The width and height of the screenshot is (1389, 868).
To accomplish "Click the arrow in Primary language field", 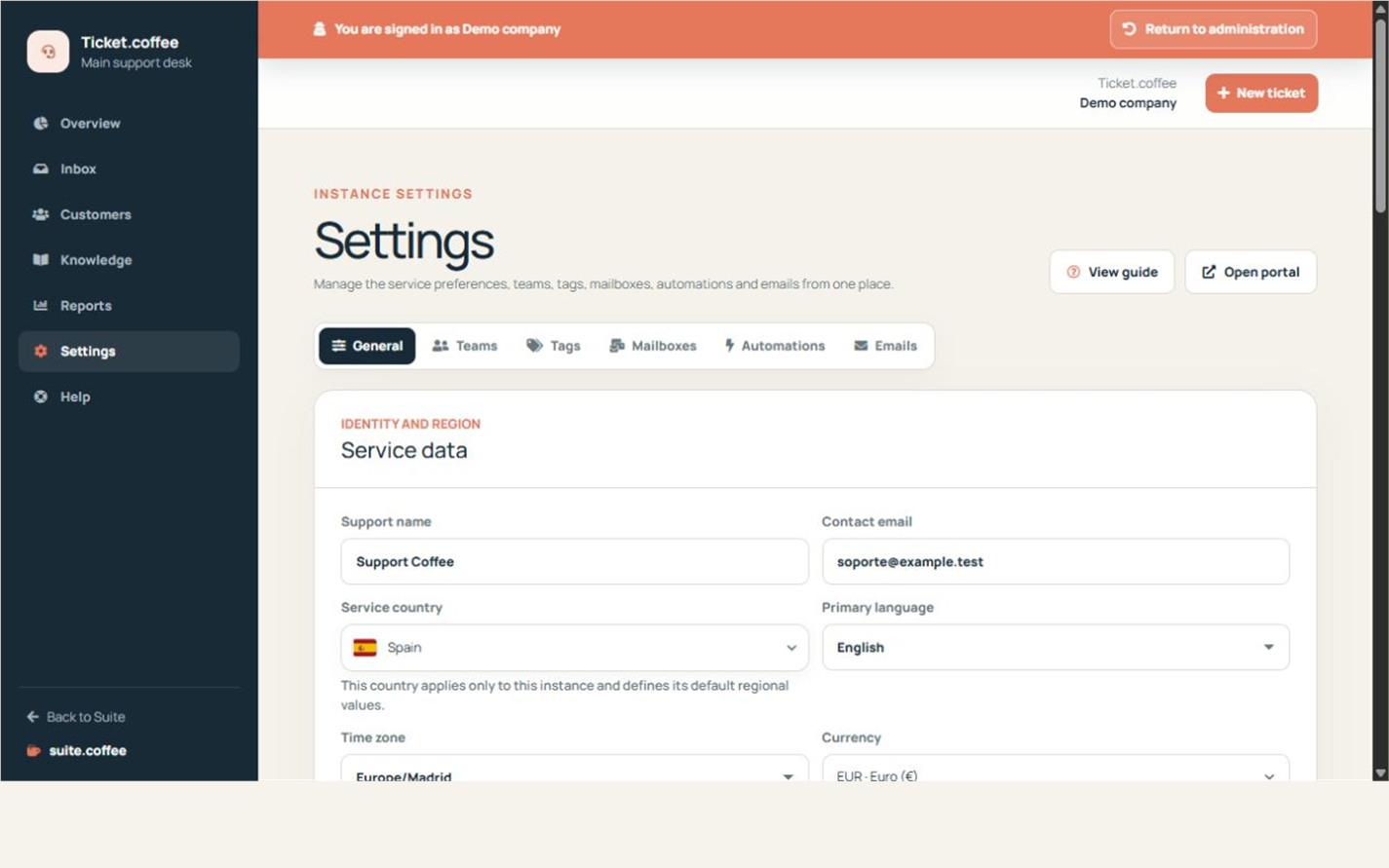I will pyautogui.click(x=1268, y=648).
